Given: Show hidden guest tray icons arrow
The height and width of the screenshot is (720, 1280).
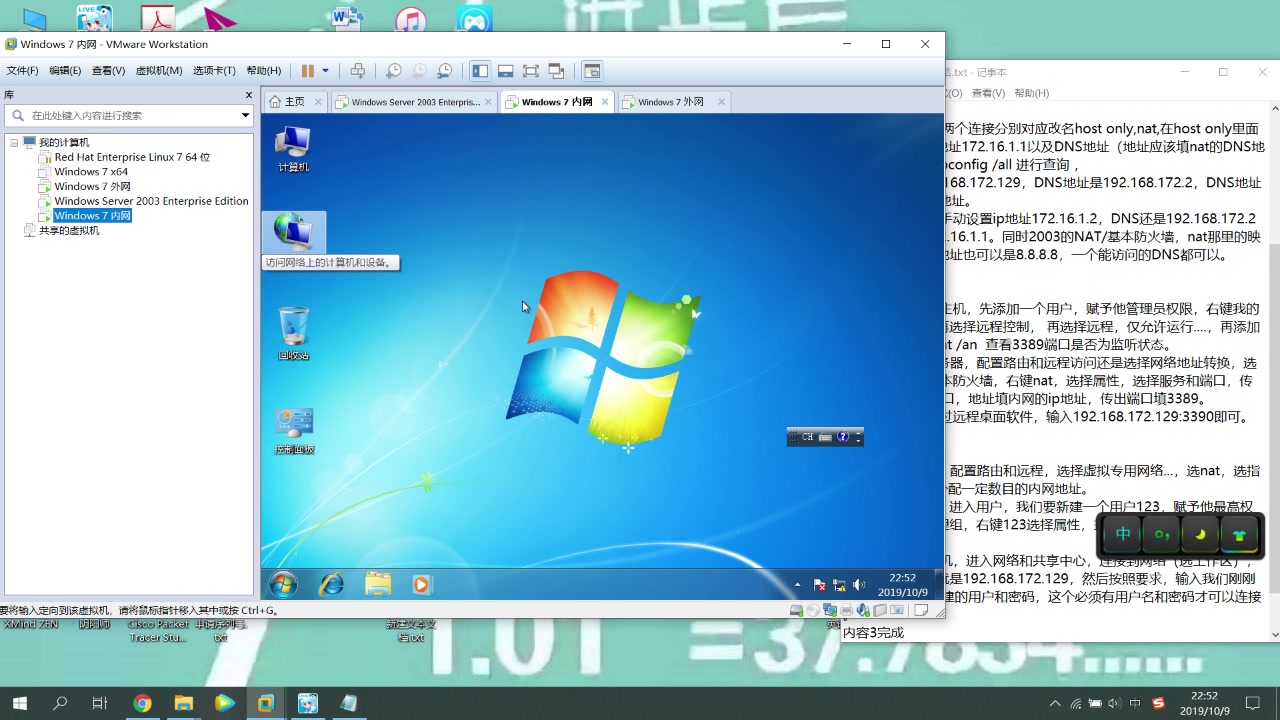Looking at the screenshot, I should coord(797,585).
